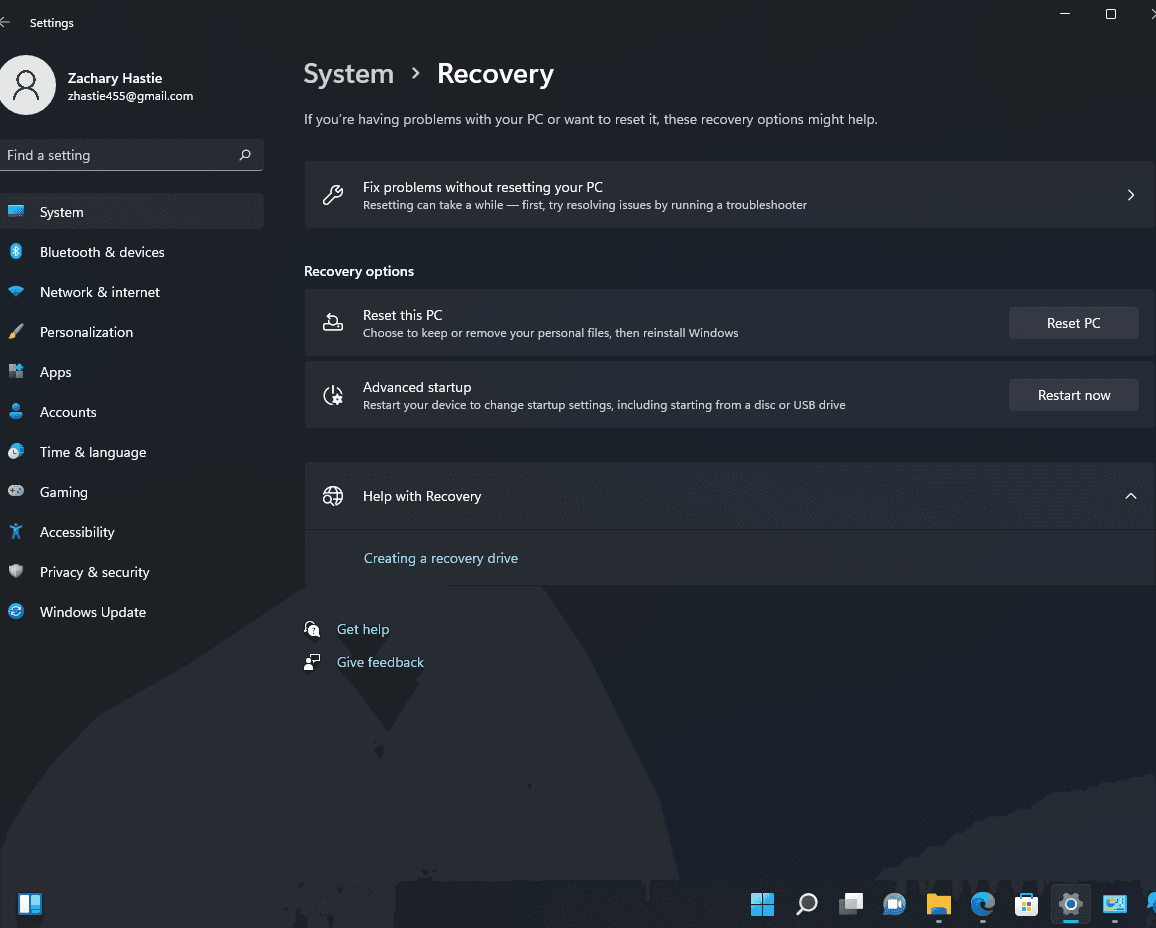
Task: Open Fix problems without resetting chevron
Action: coord(1130,195)
